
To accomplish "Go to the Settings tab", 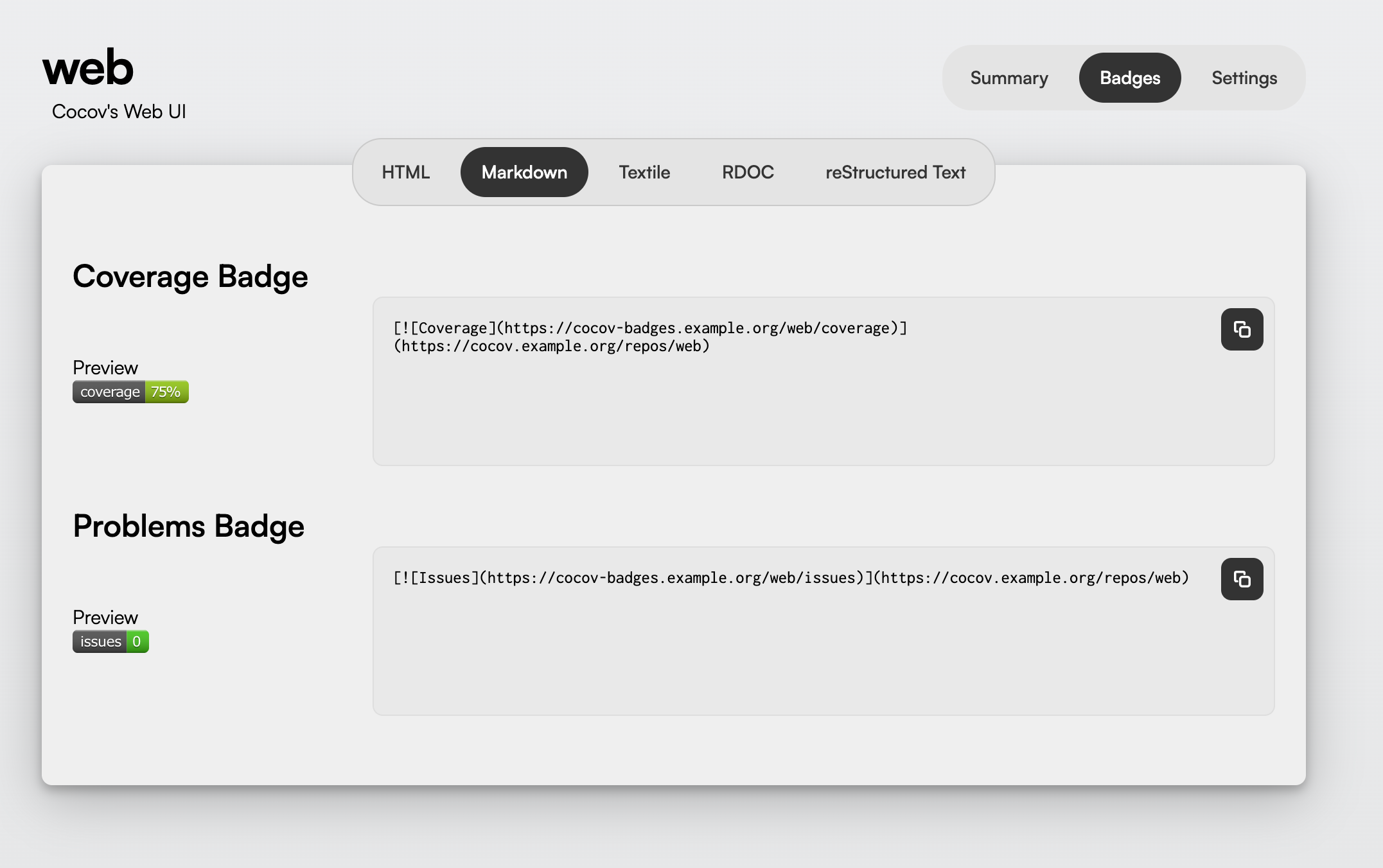I will (x=1244, y=78).
